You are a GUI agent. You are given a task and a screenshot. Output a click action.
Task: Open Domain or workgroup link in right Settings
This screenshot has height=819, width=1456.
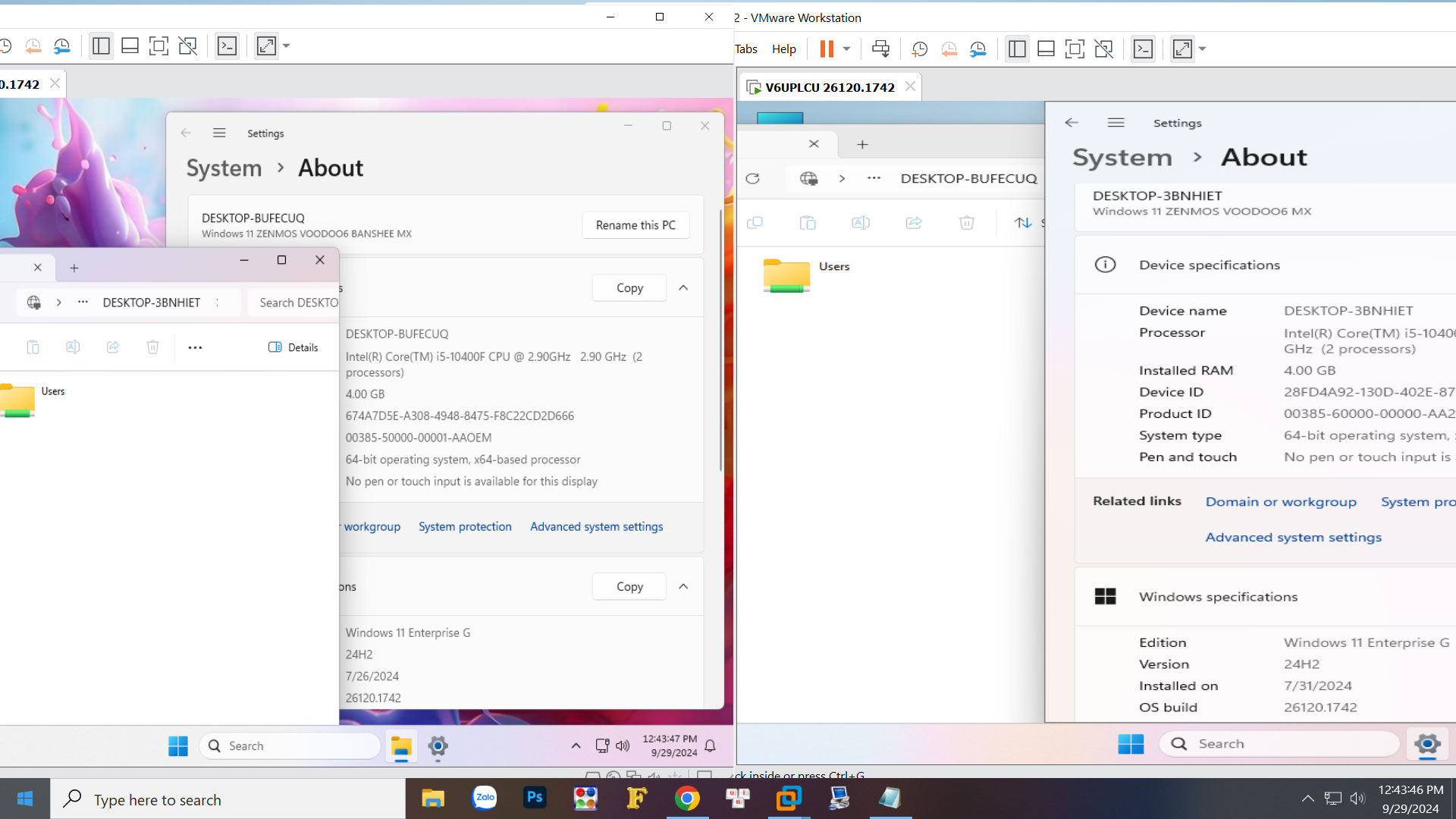1281,502
